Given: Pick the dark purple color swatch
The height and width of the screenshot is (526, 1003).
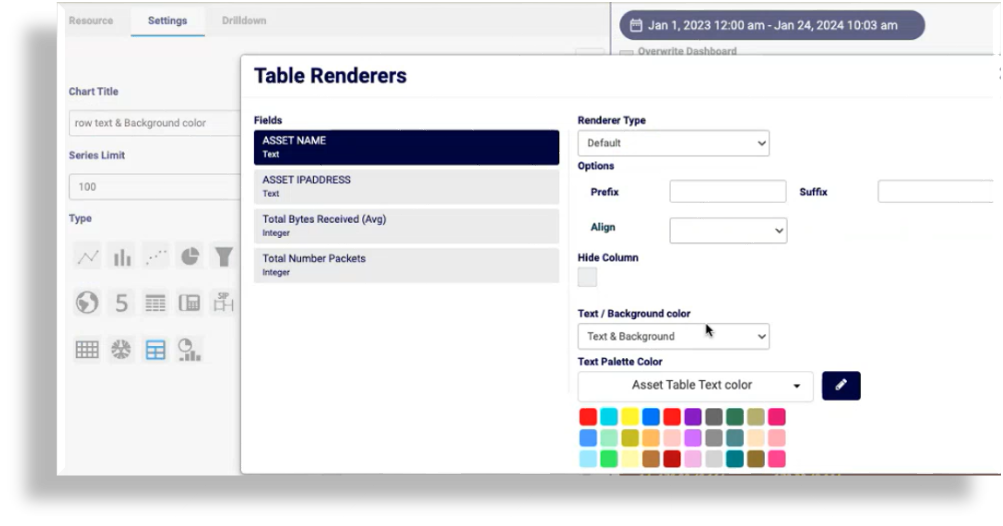Looking at the screenshot, I should [x=693, y=417].
